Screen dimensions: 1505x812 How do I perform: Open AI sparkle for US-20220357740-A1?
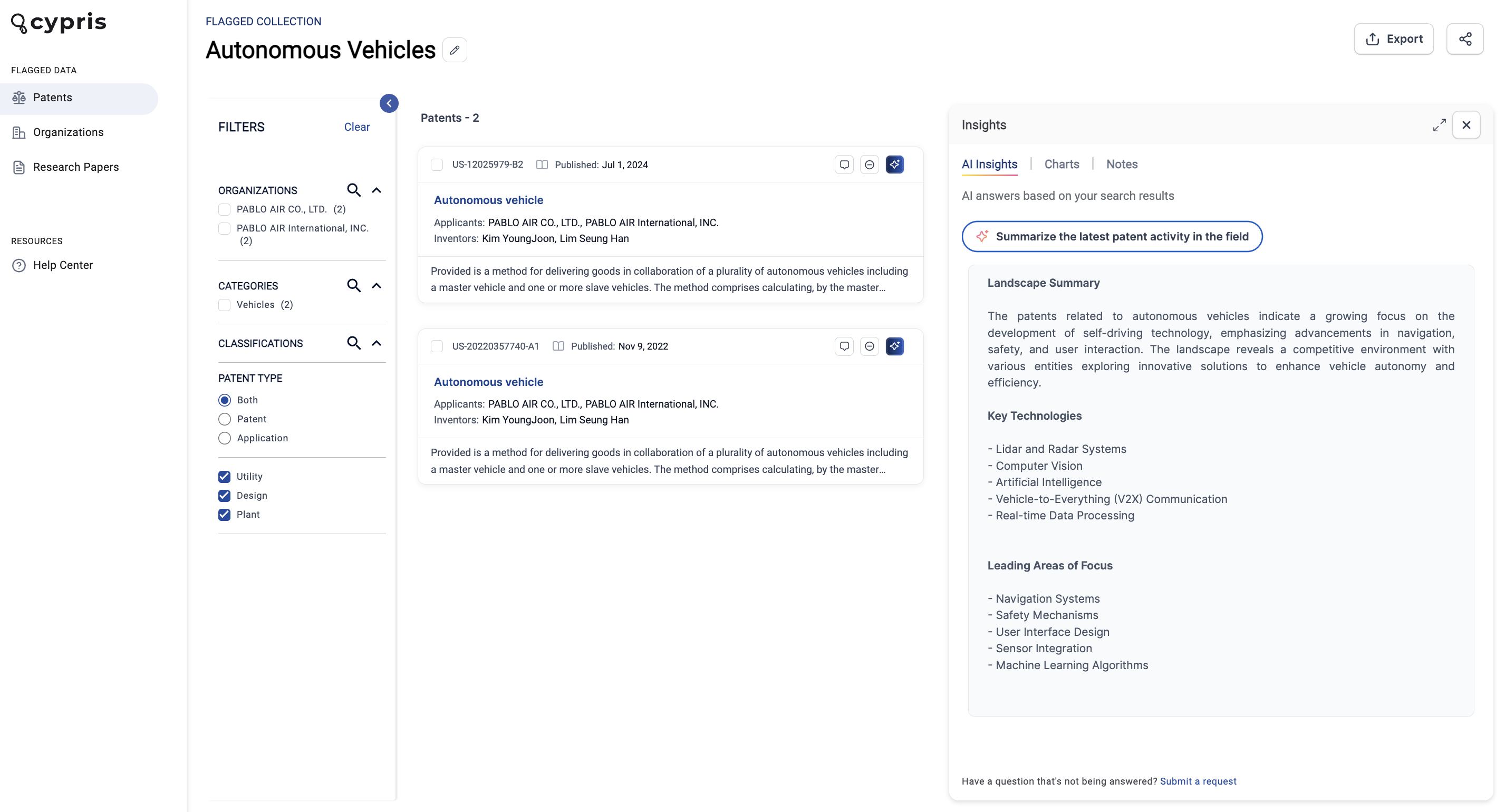894,346
